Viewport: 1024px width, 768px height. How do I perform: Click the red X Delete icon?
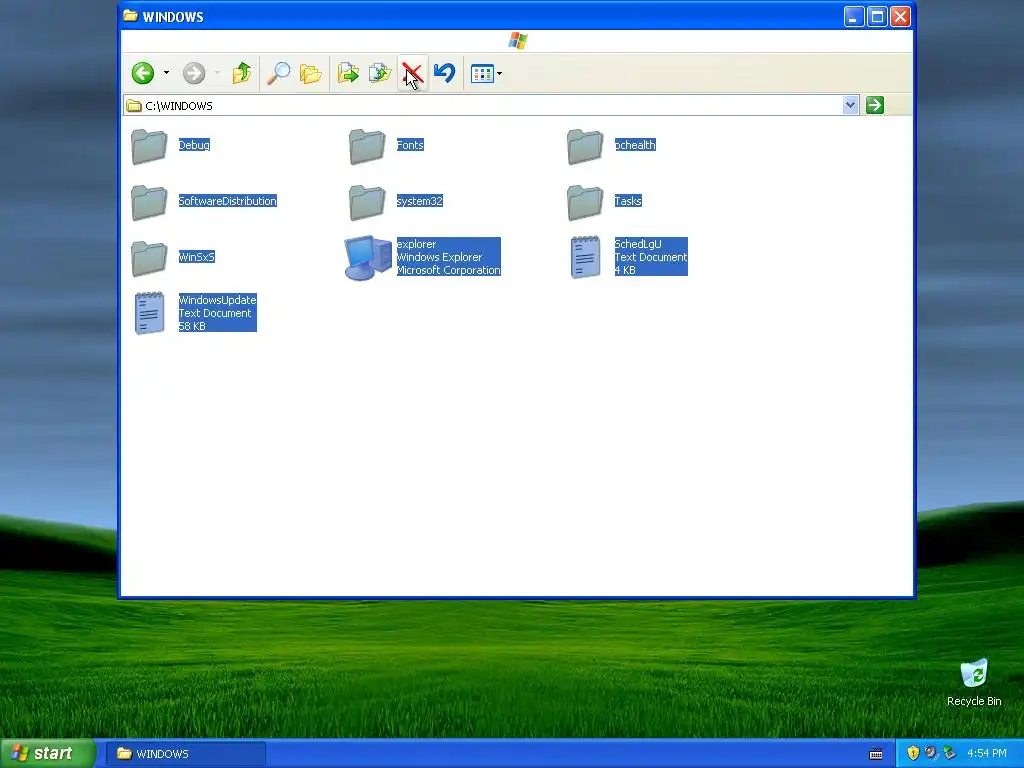pos(413,73)
